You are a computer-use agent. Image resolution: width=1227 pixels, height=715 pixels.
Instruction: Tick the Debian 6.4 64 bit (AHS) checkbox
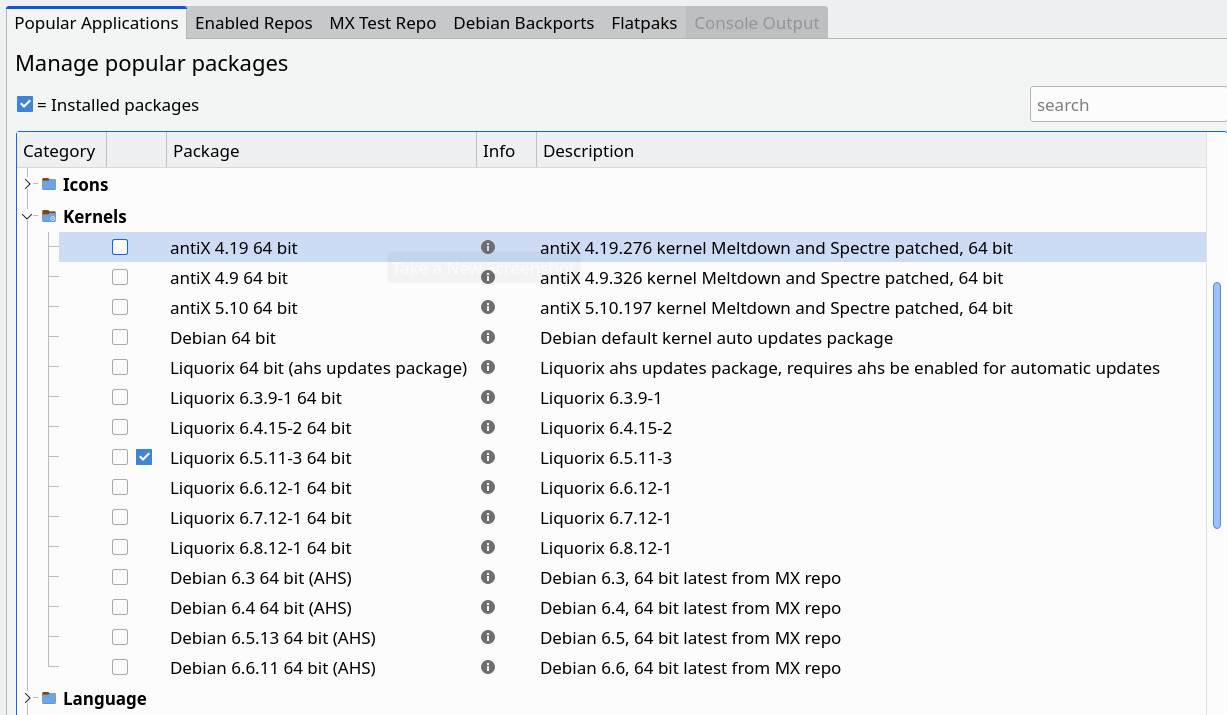click(x=120, y=607)
